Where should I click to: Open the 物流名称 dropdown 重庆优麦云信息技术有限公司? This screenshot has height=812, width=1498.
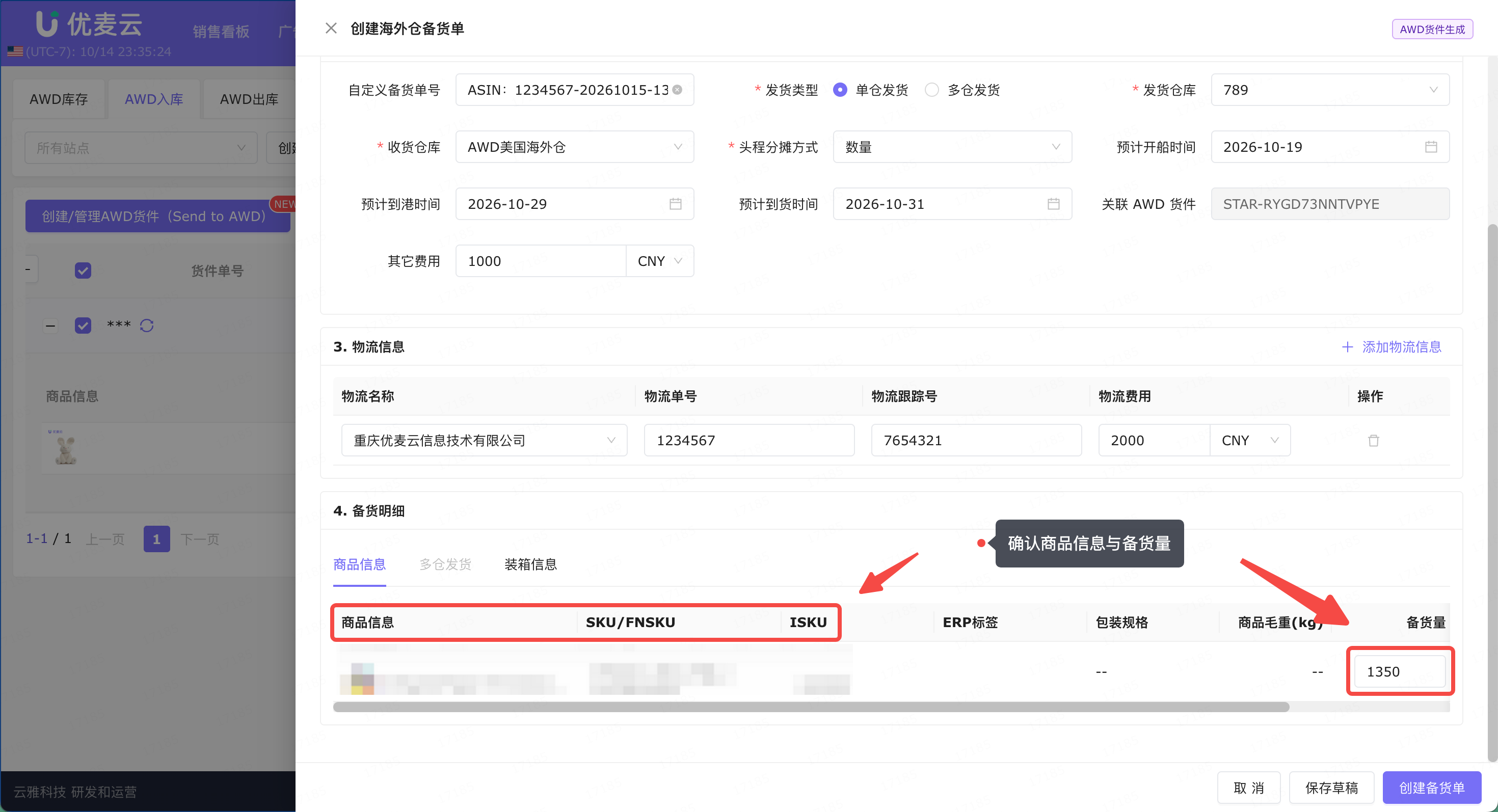(x=484, y=440)
